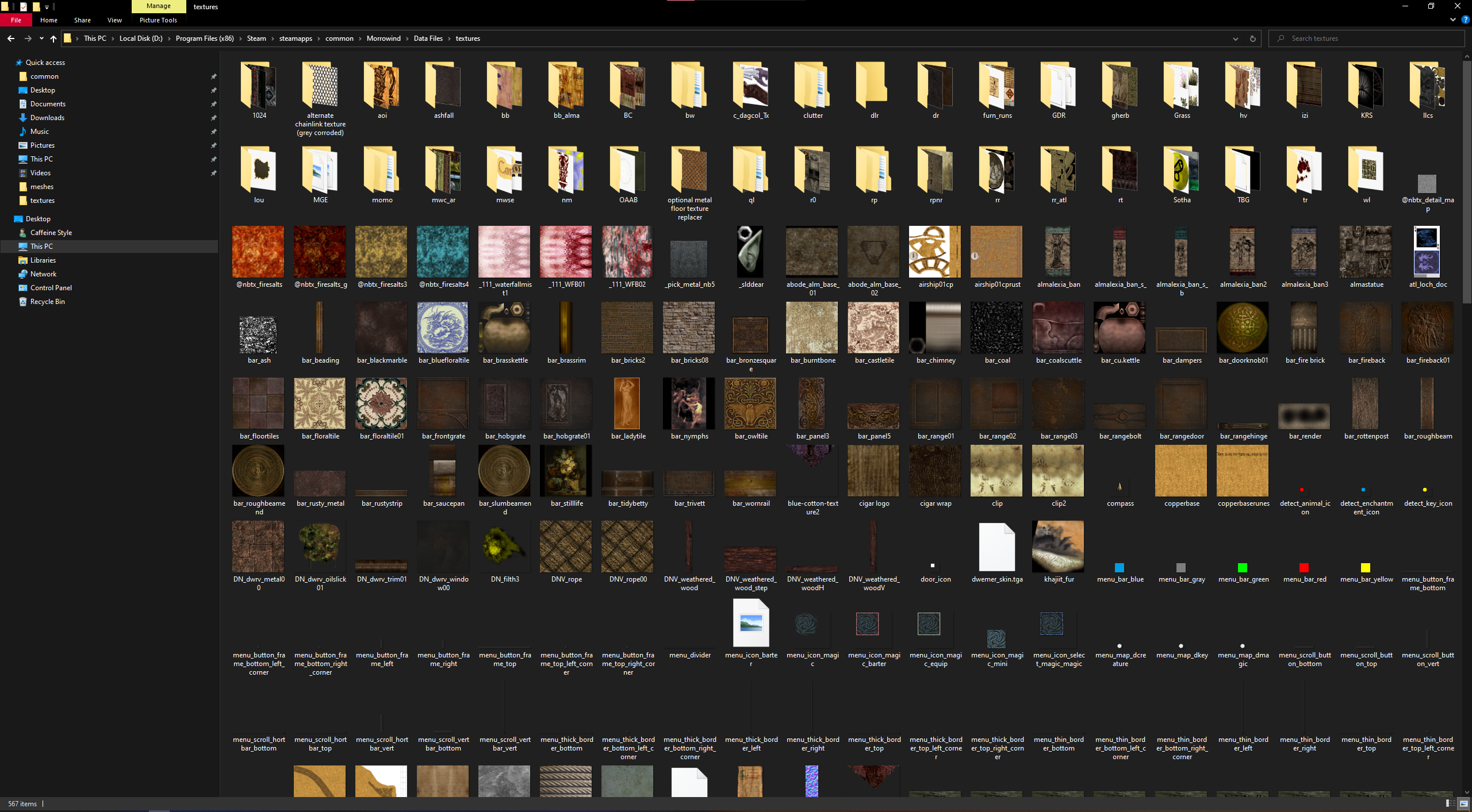Viewport: 1472px width, 812px height.
Task: Click the Back navigation button
Action: click(11, 38)
